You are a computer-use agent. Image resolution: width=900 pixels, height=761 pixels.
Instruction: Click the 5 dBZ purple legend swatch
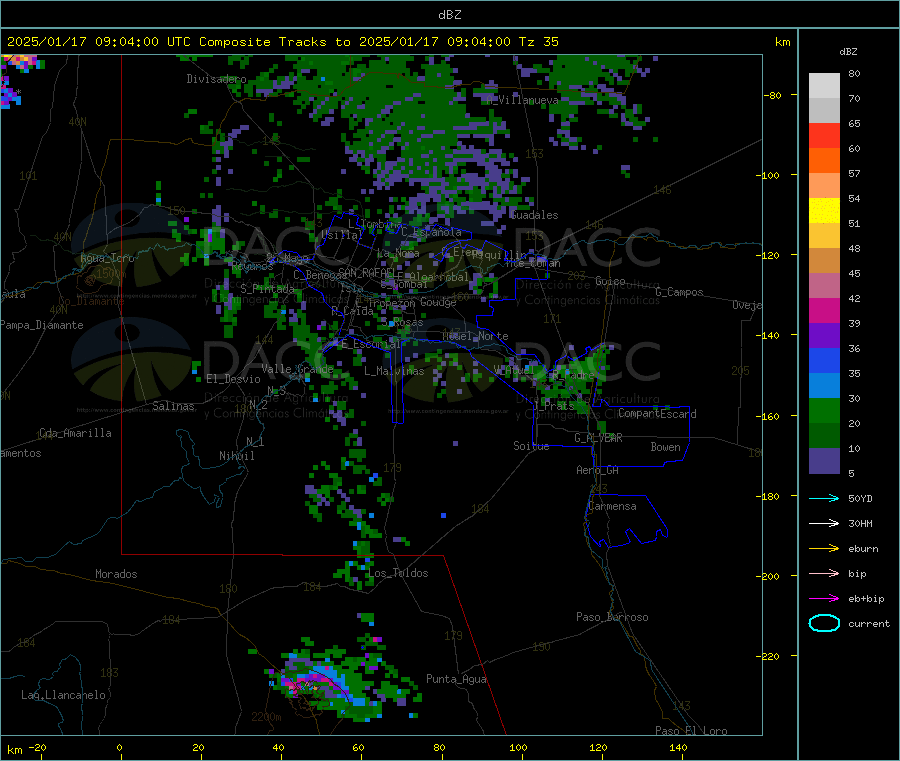824,461
